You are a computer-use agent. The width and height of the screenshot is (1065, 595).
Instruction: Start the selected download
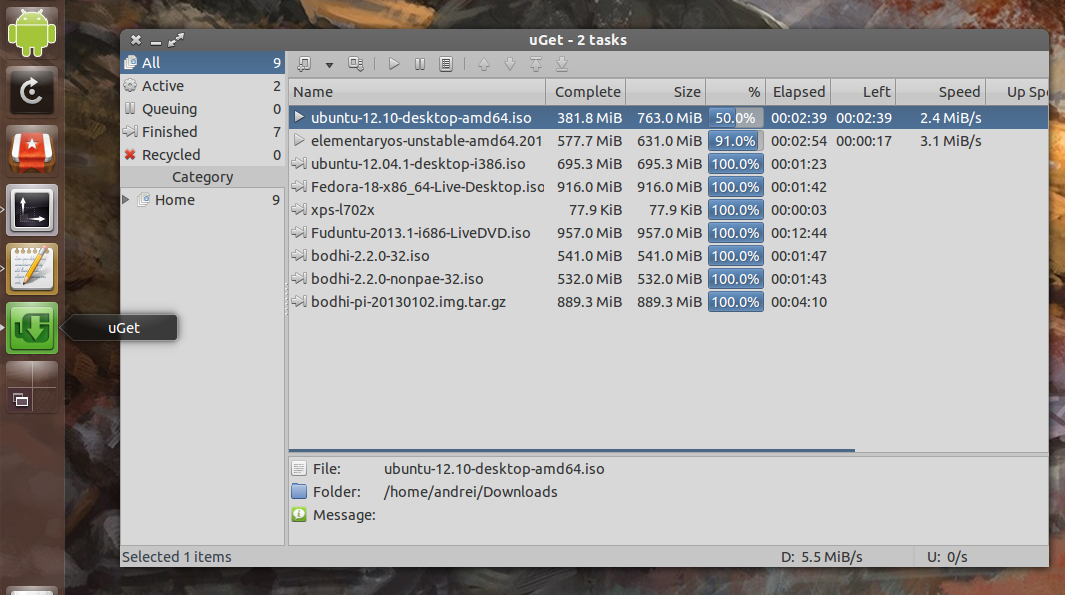[393, 63]
